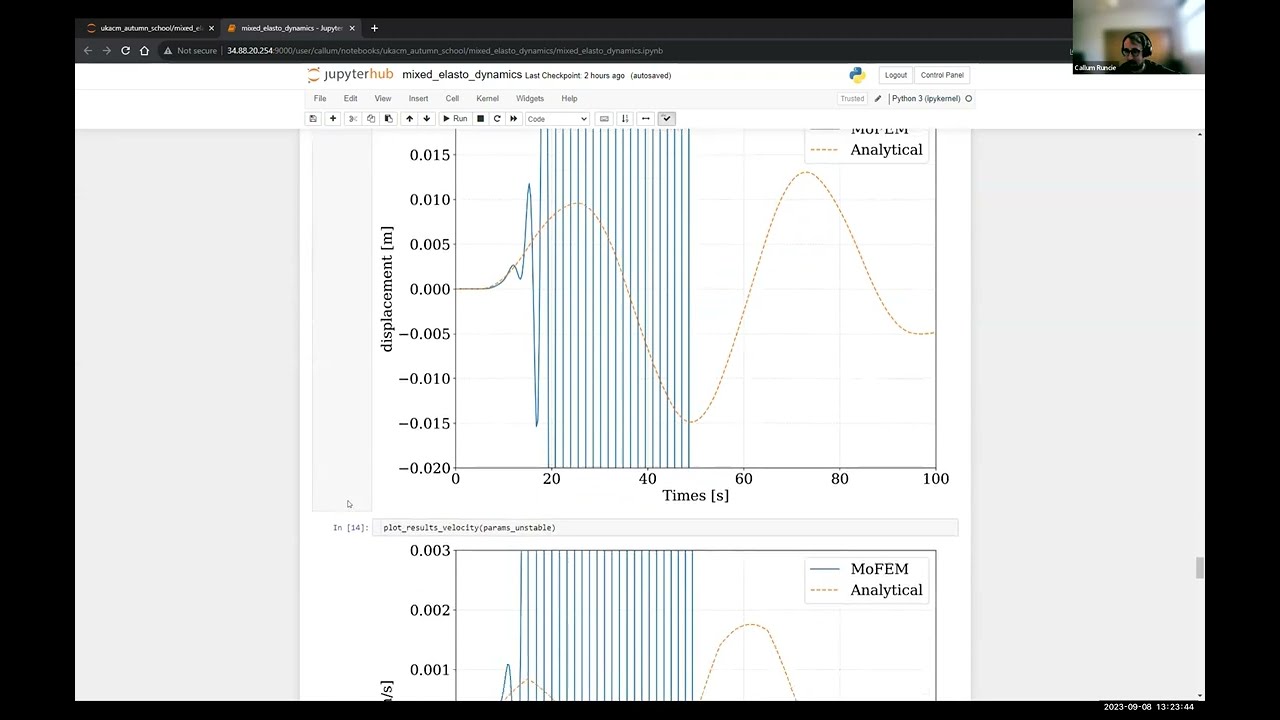
Task: Copy the selected cells
Action: point(371,118)
